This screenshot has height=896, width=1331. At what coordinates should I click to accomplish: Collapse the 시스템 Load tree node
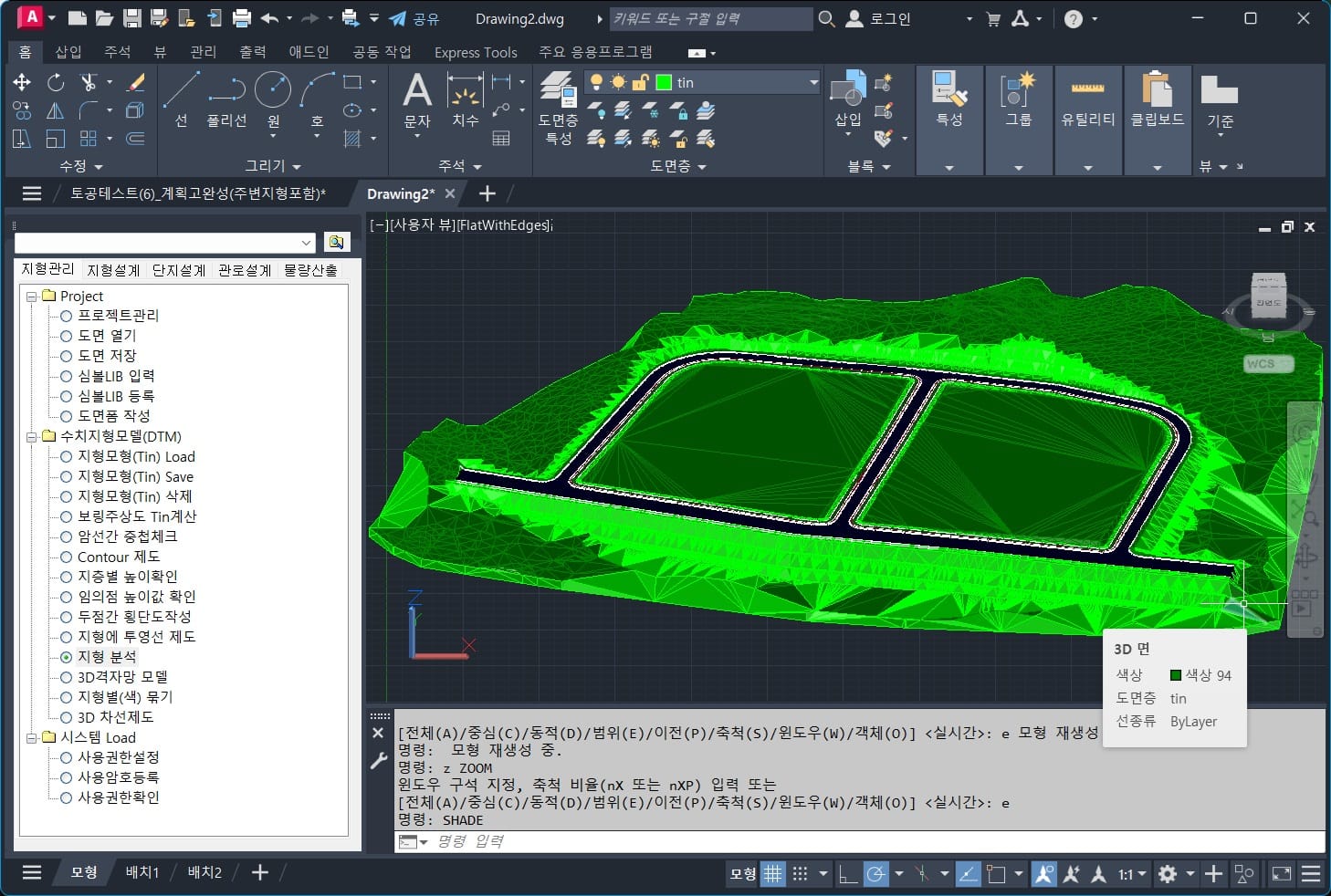(x=32, y=737)
